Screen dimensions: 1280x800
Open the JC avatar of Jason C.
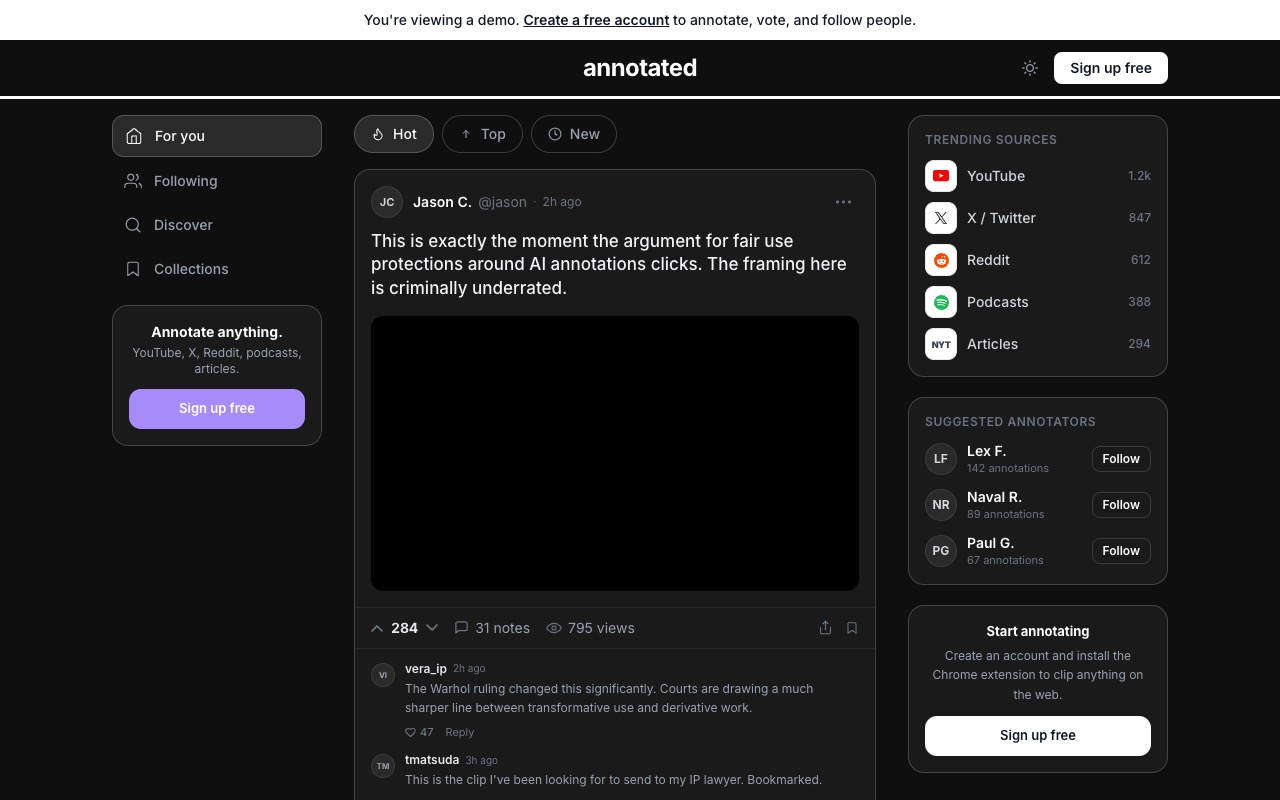pyautogui.click(x=387, y=202)
